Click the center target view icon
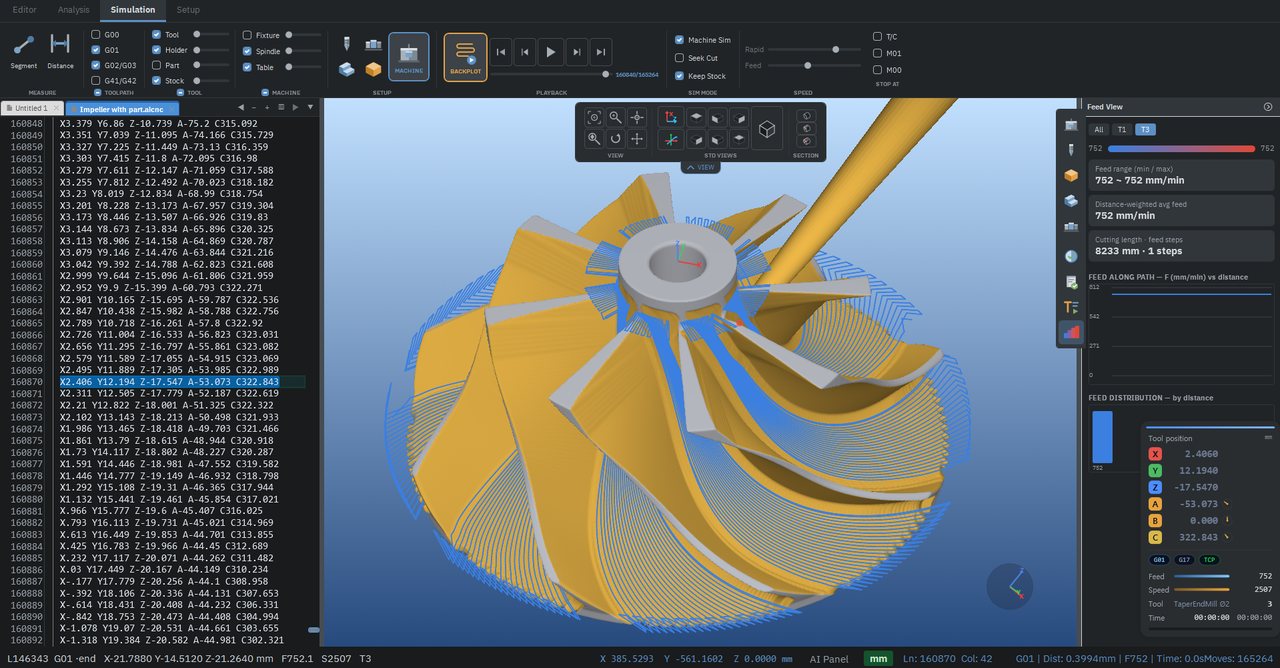This screenshot has width=1280, height=668. (x=637, y=117)
